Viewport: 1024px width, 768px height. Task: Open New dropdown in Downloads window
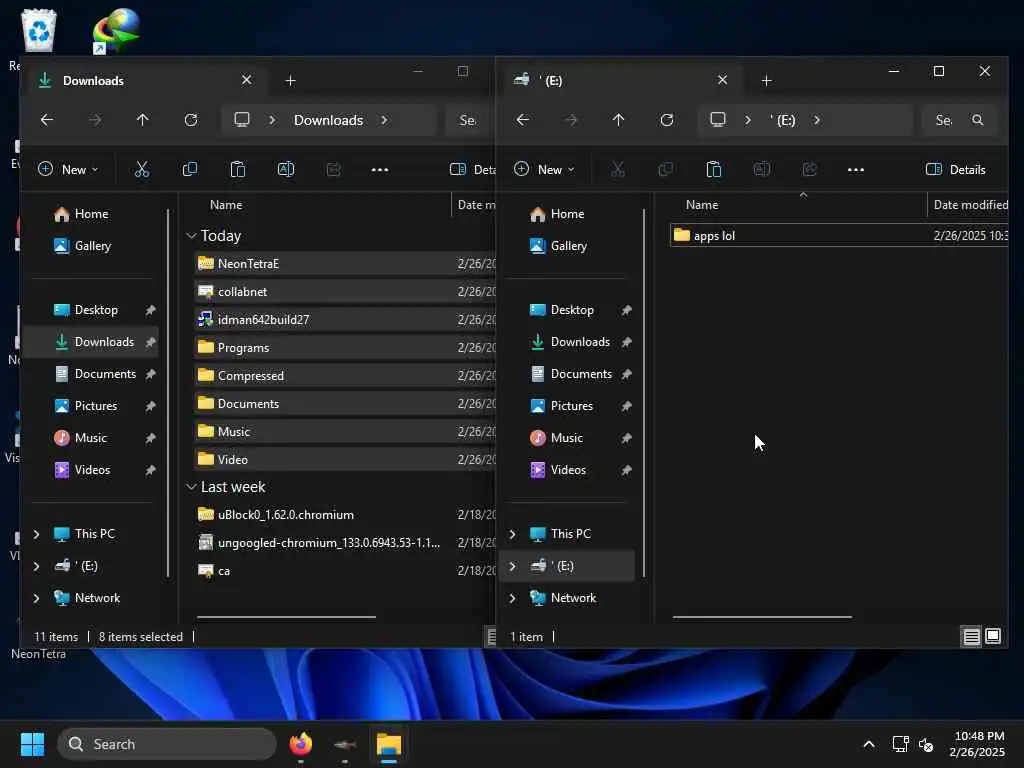tap(69, 170)
